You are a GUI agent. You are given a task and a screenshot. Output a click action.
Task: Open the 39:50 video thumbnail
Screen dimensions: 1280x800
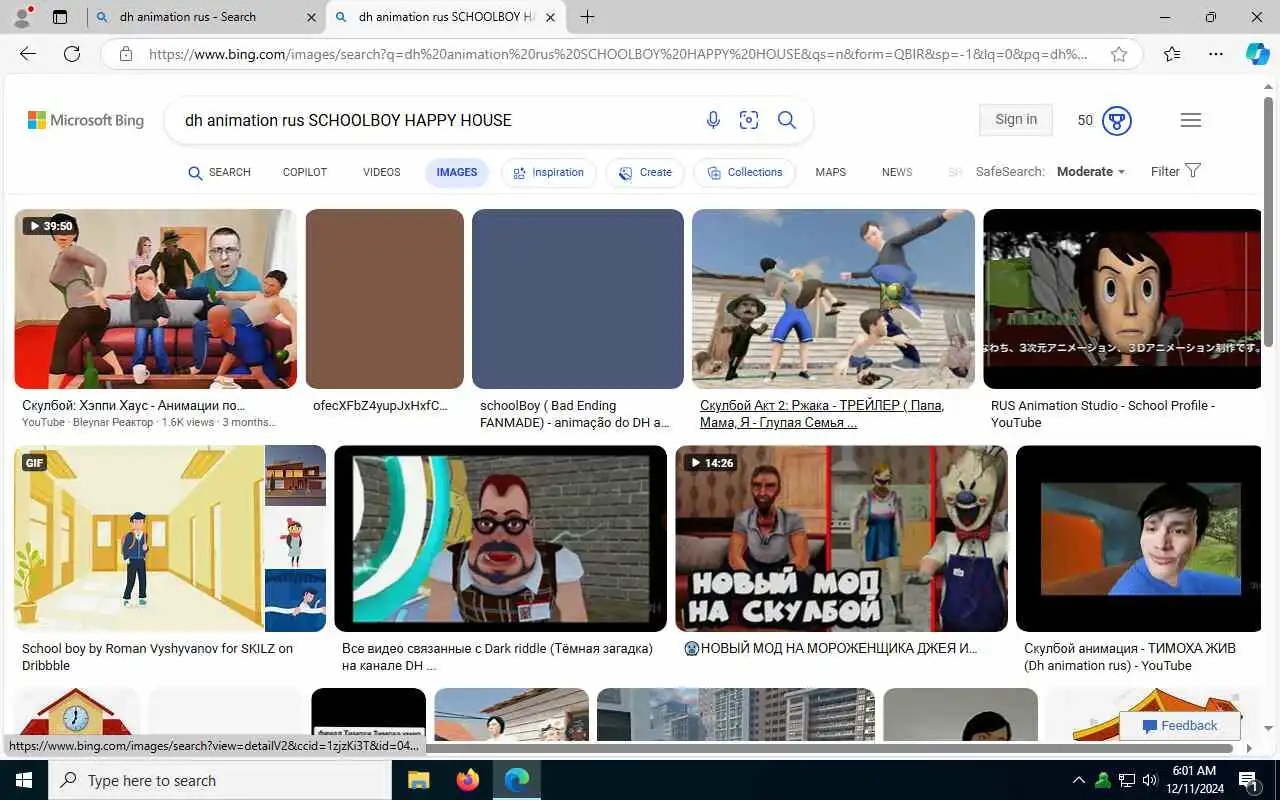(x=155, y=299)
